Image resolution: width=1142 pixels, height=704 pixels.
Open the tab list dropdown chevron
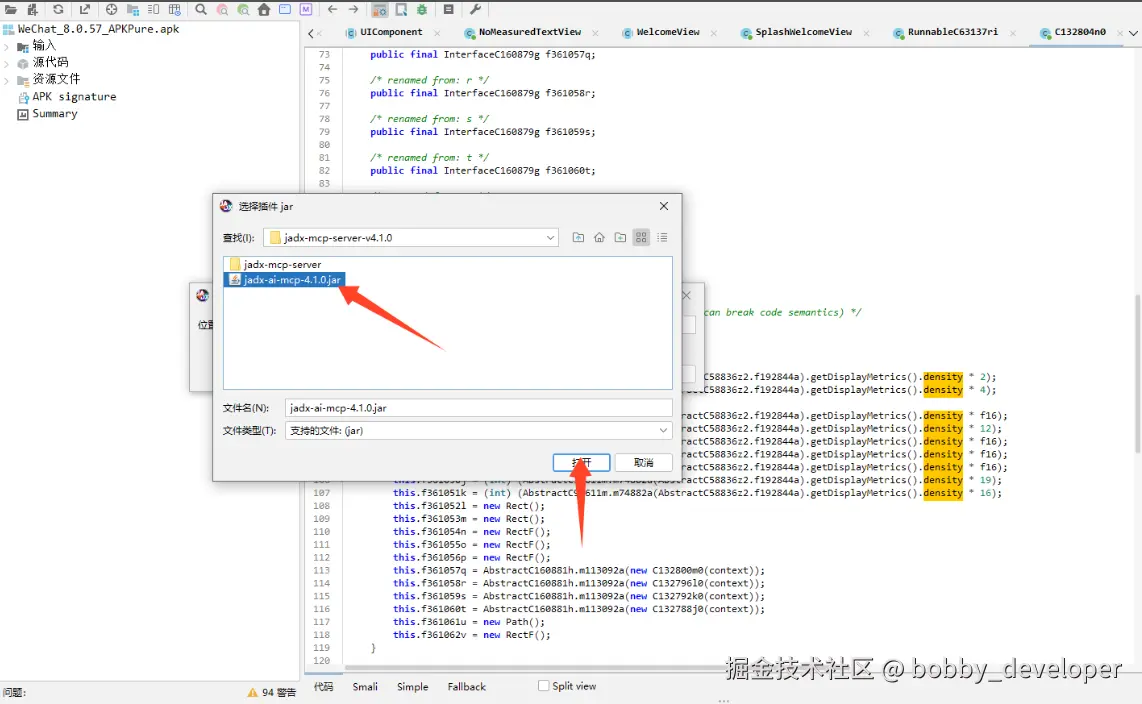coord(1133,33)
